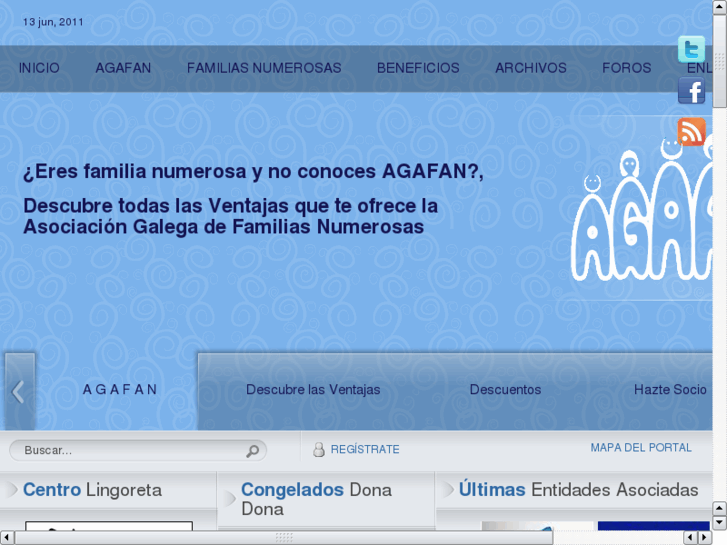Click horizontal scrollbar left arrow at far left
Image resolution: width=727 pixels, height=545 pixels.
click(6, 538)
